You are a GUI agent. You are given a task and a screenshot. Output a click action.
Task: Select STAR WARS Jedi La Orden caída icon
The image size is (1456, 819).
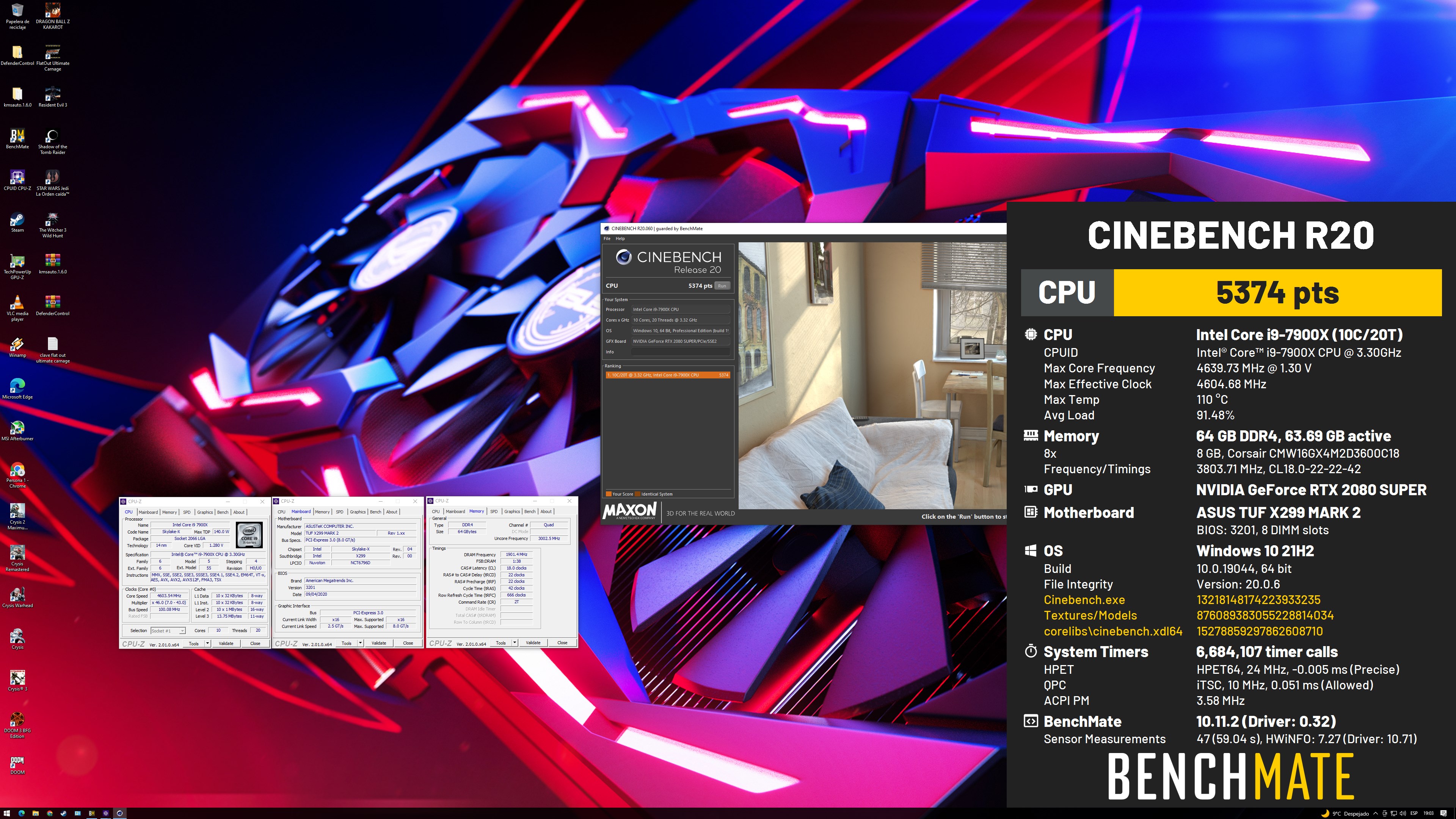(x=53, y=183)
